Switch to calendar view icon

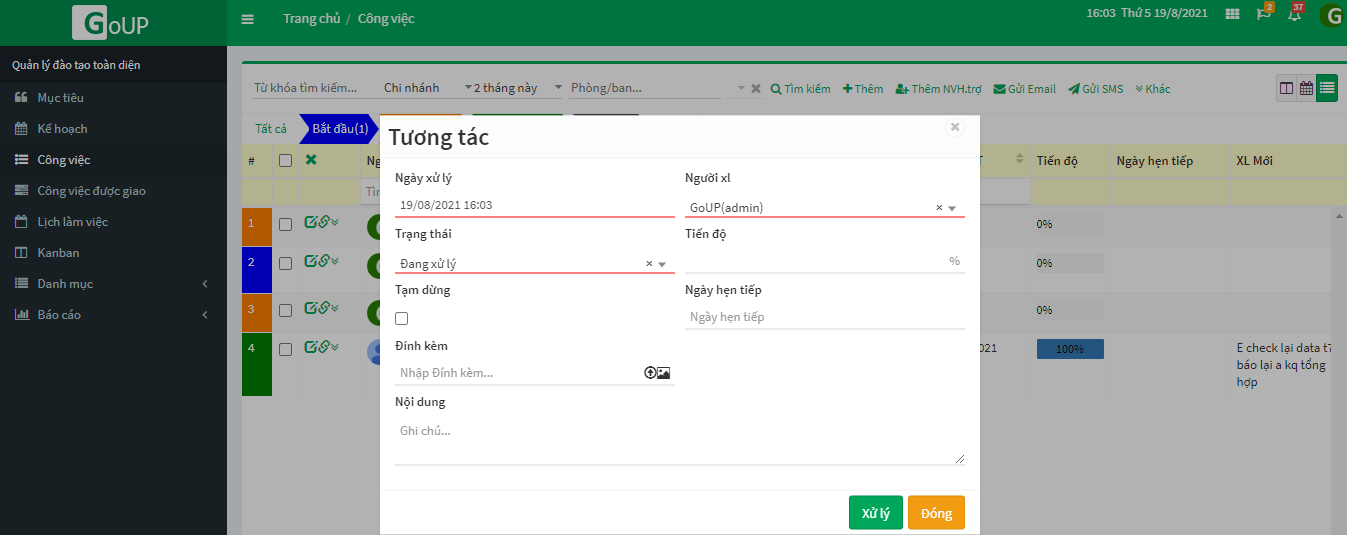pos(1306,88)
